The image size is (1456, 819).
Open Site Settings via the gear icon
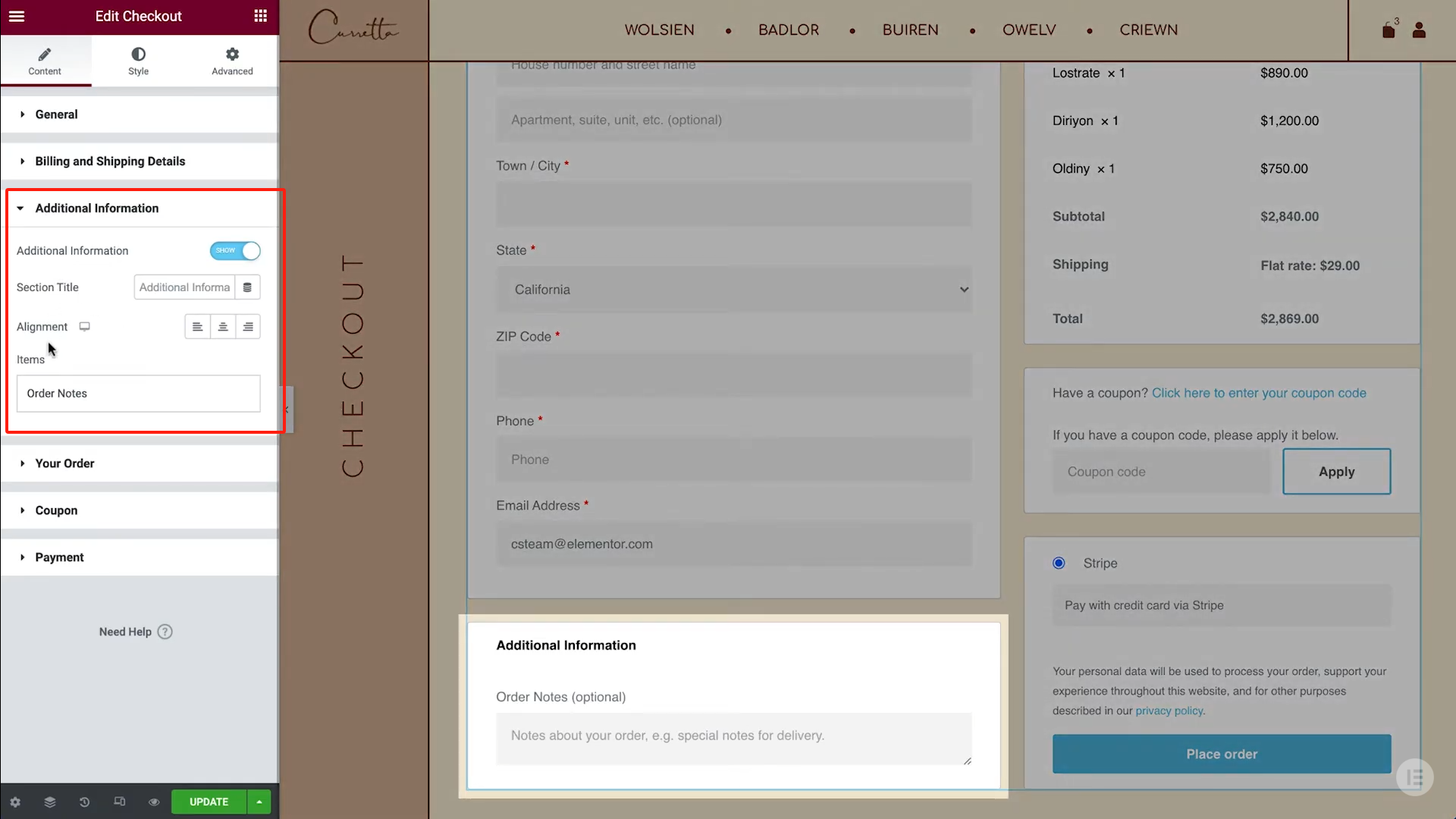[14, 802]
